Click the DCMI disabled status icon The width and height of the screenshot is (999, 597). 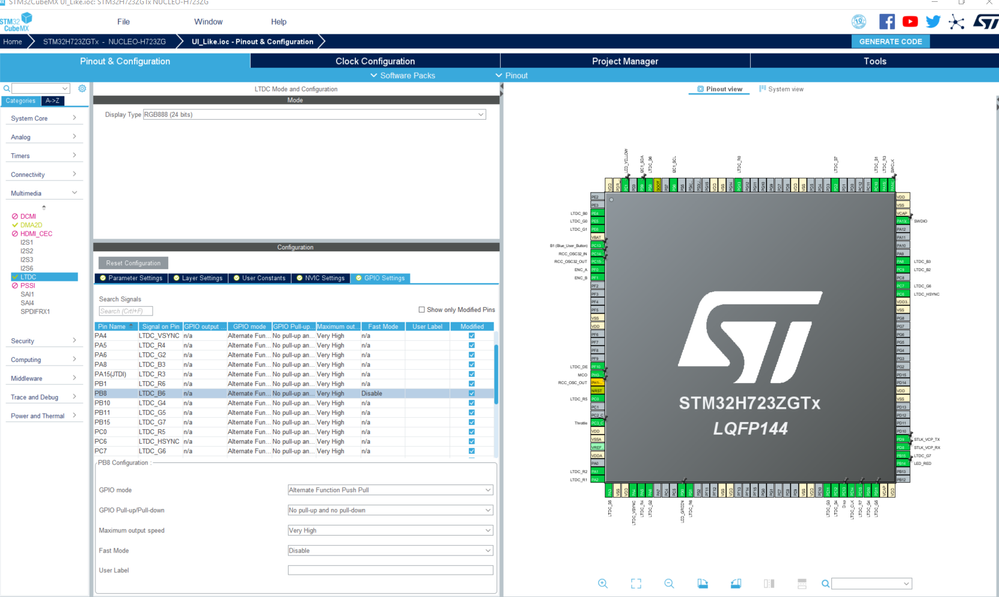point(15,217)
